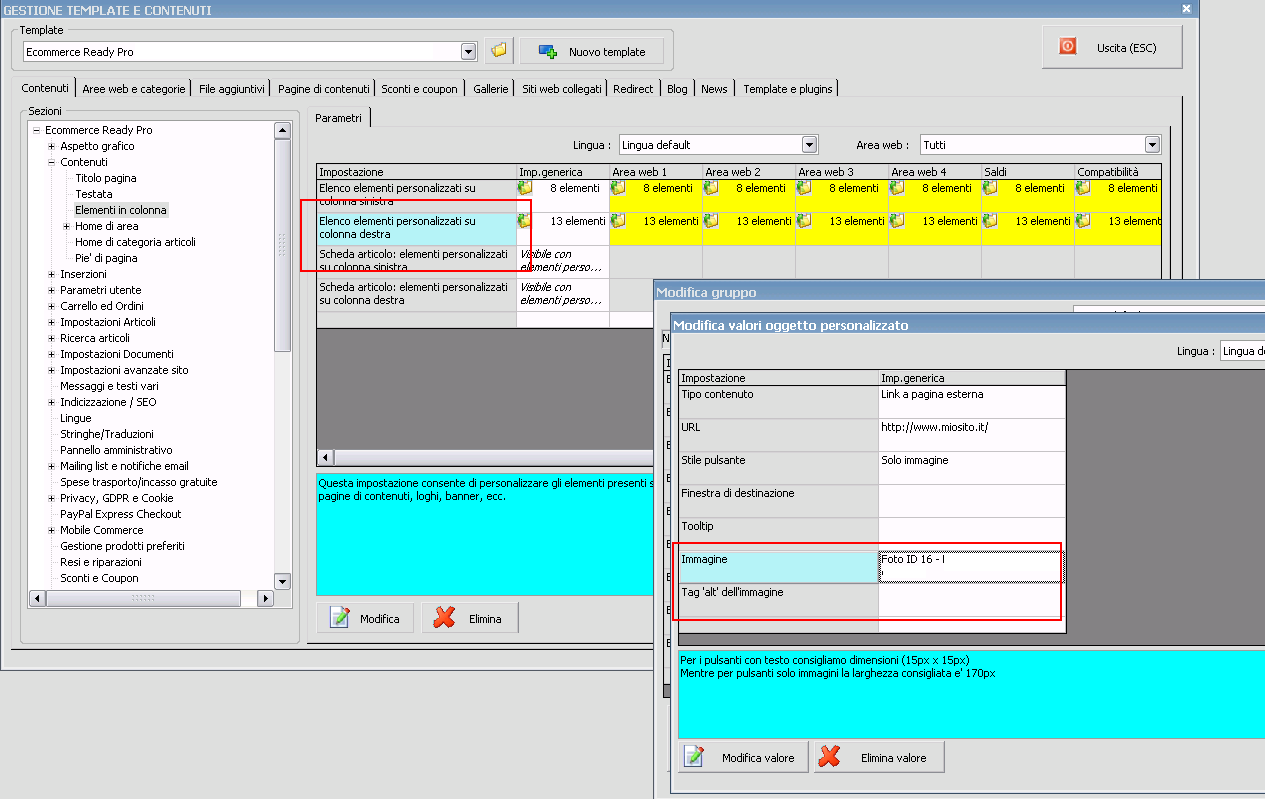The height and width of the screenshot is (799, 1265).
Task: Click the Nuovo template button
Action: coord(593,52)
